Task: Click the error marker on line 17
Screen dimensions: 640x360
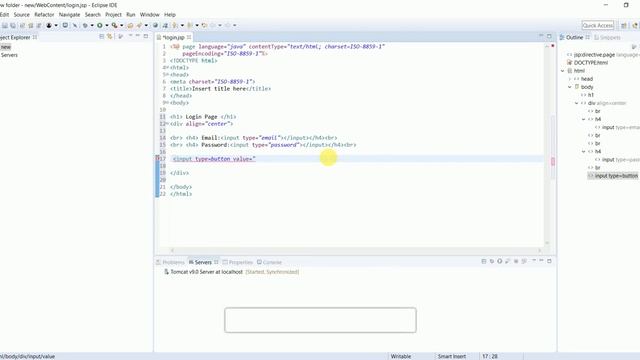Action: point(158,159)
